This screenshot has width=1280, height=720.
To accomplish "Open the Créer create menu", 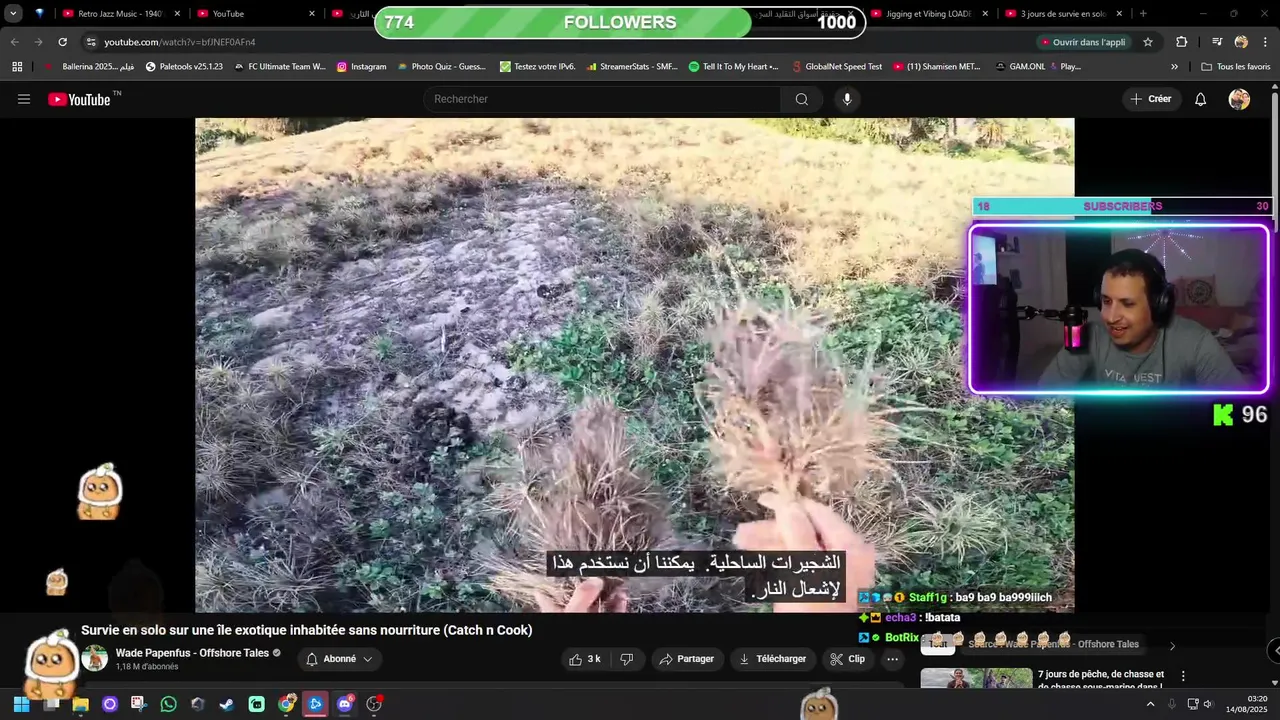I will point(1150,99).
